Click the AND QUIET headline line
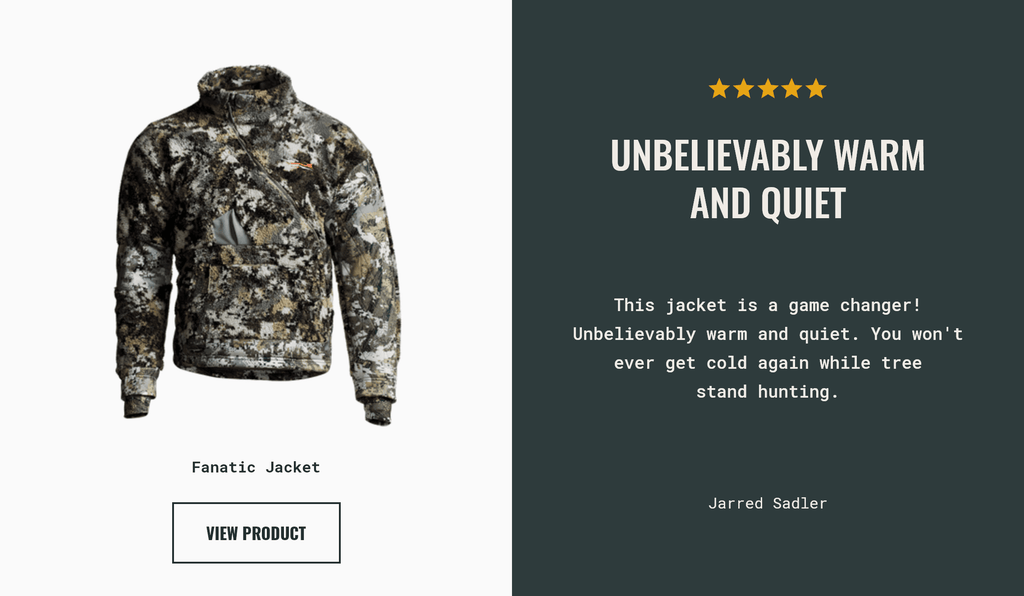Image resolution: width=1024 pixels, height=596 pixels. point(767,204)
